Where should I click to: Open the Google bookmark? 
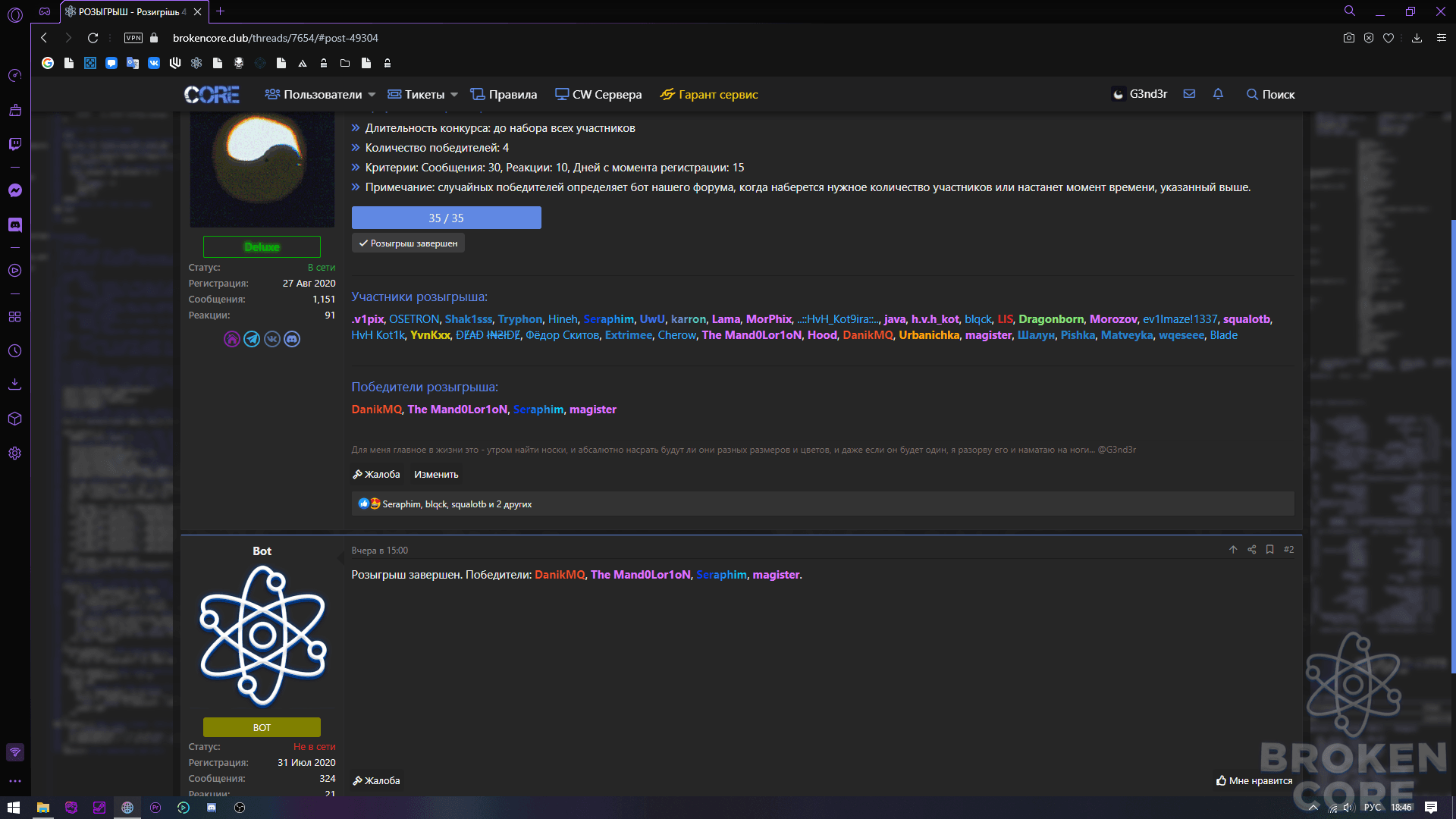pyautogui.click(x=48, y=63)
